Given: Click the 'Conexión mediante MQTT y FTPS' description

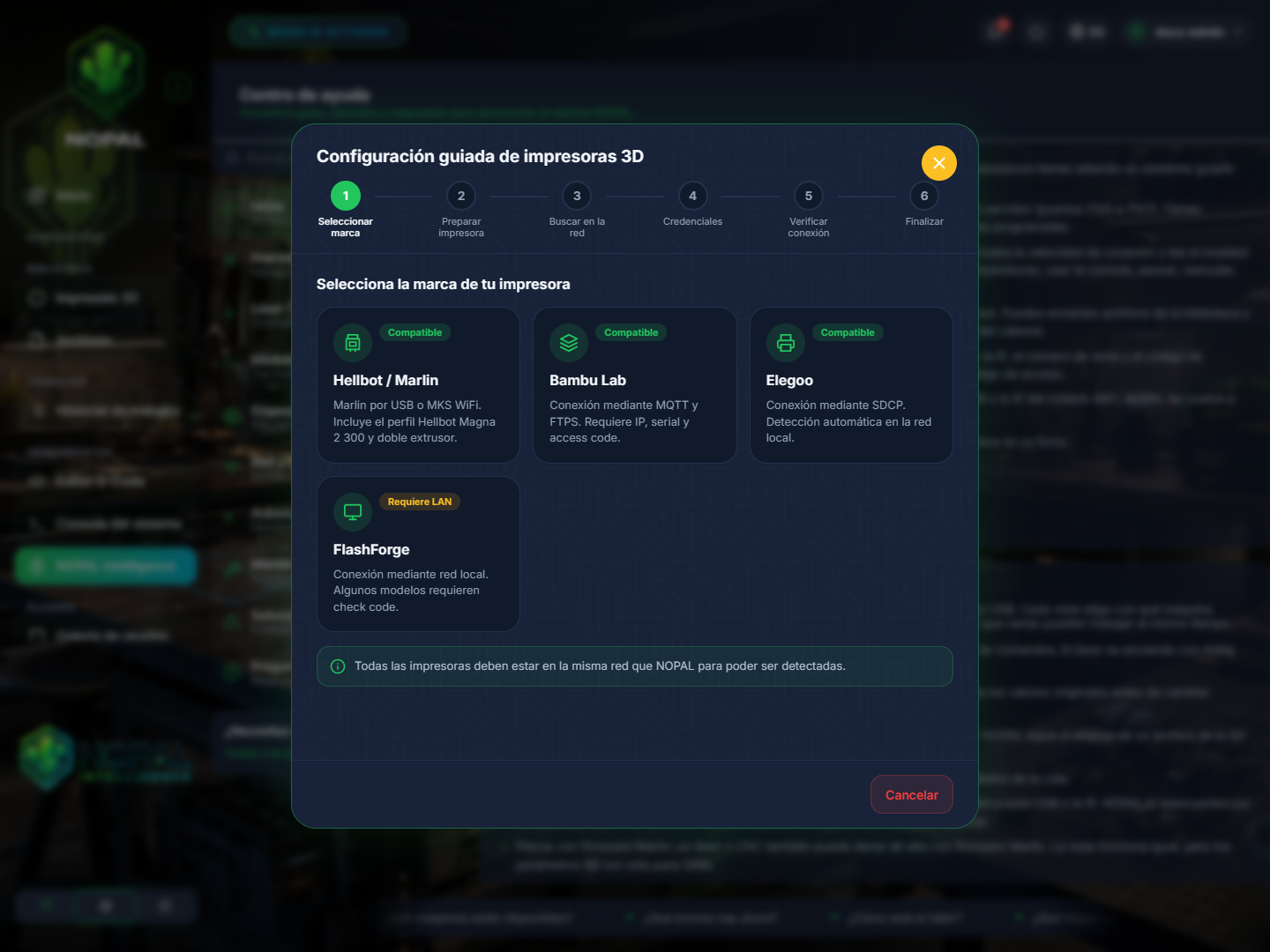Looking at the screenshot, I should coord(624,421).
